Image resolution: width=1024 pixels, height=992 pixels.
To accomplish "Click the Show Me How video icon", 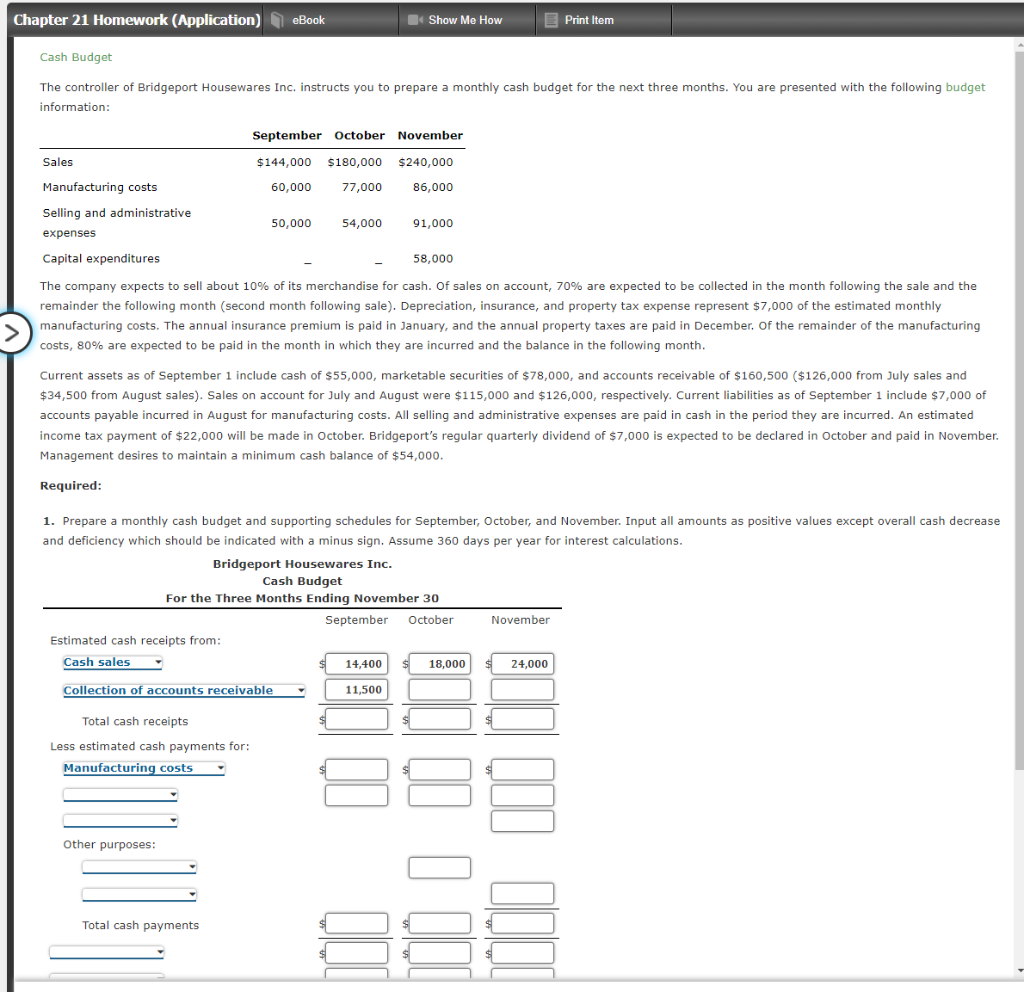I will 415,20.
